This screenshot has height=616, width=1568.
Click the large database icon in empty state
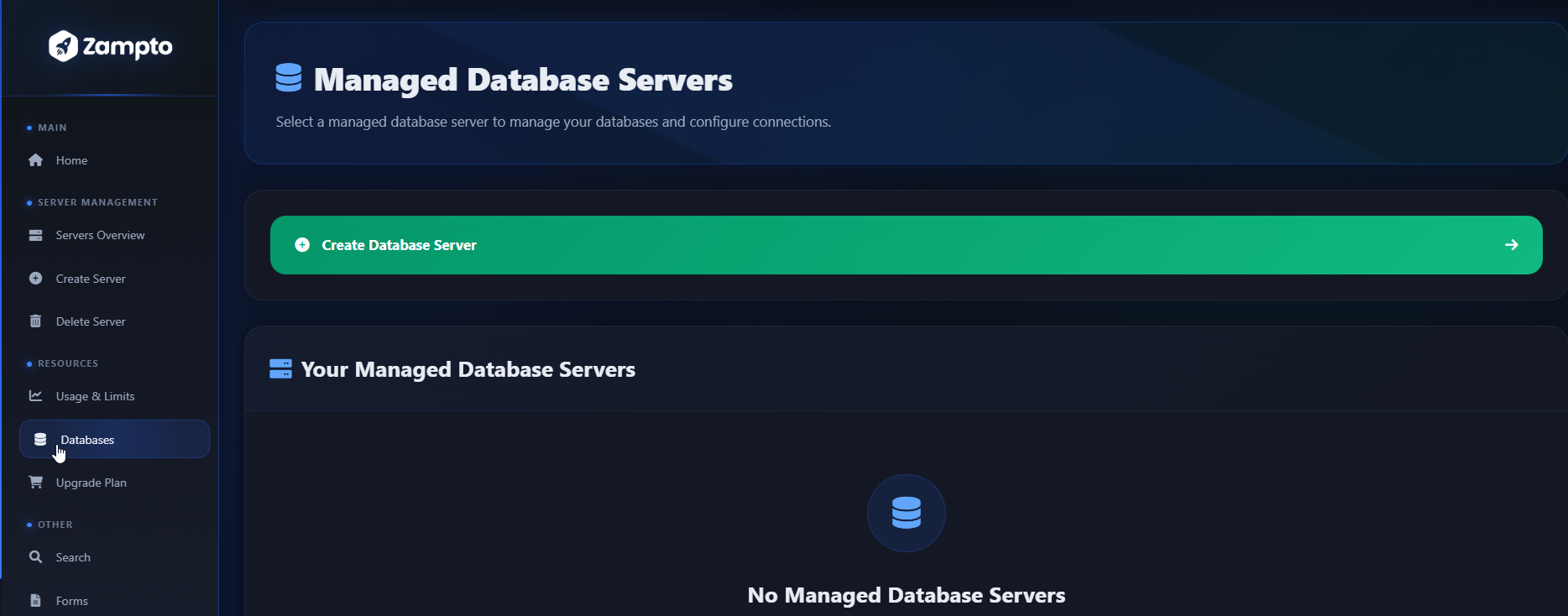tap(906, 513)
